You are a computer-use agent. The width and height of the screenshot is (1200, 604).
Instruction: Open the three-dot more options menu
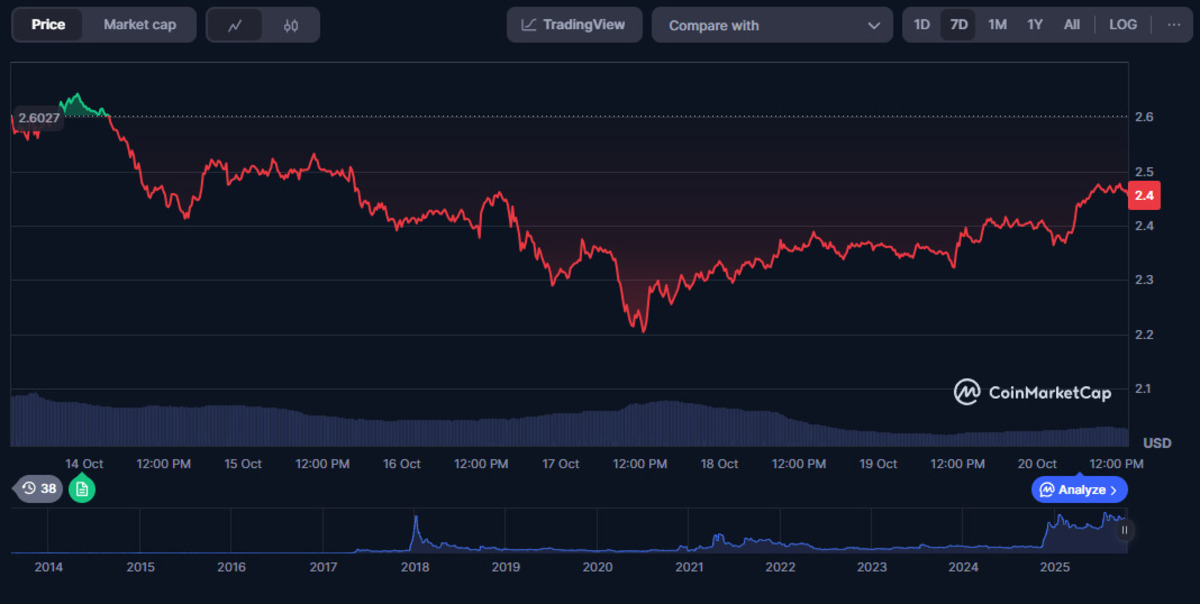tap(1173, 25)
